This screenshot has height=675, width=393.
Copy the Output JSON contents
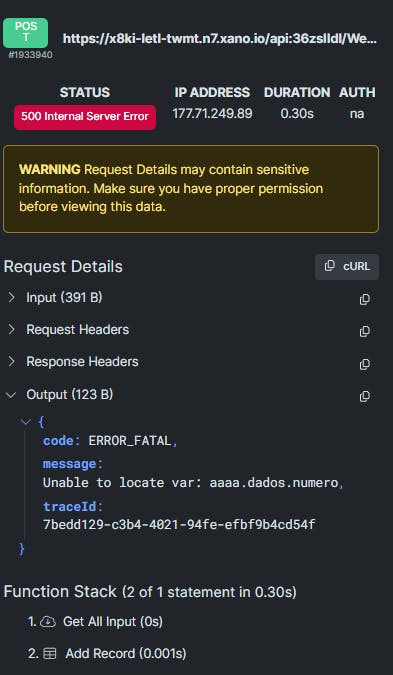(364, 396)
